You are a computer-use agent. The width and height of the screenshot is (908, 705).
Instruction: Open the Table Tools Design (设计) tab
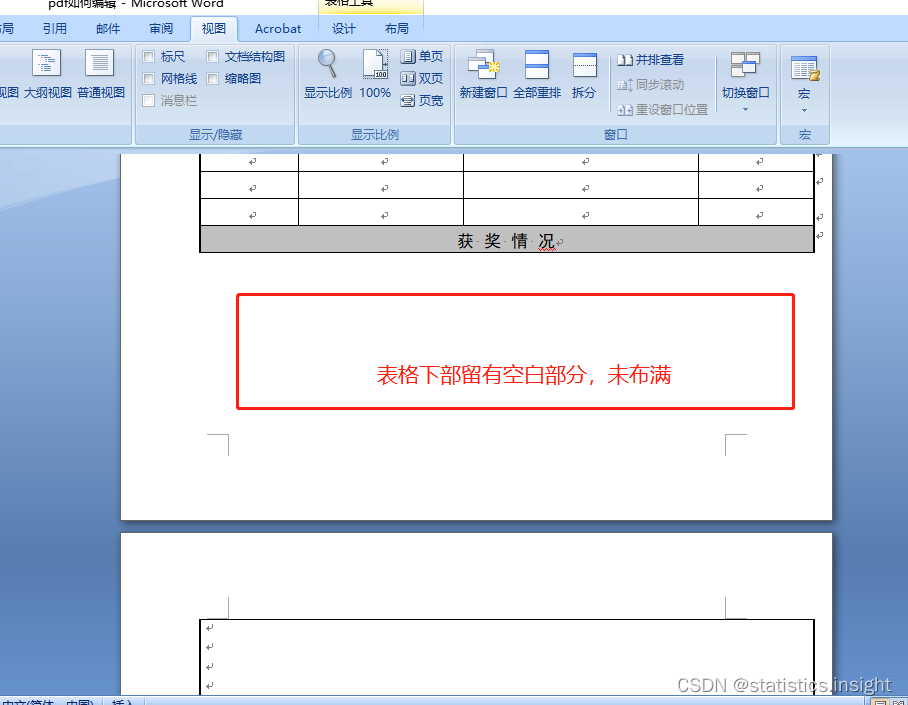click(344, 28)
